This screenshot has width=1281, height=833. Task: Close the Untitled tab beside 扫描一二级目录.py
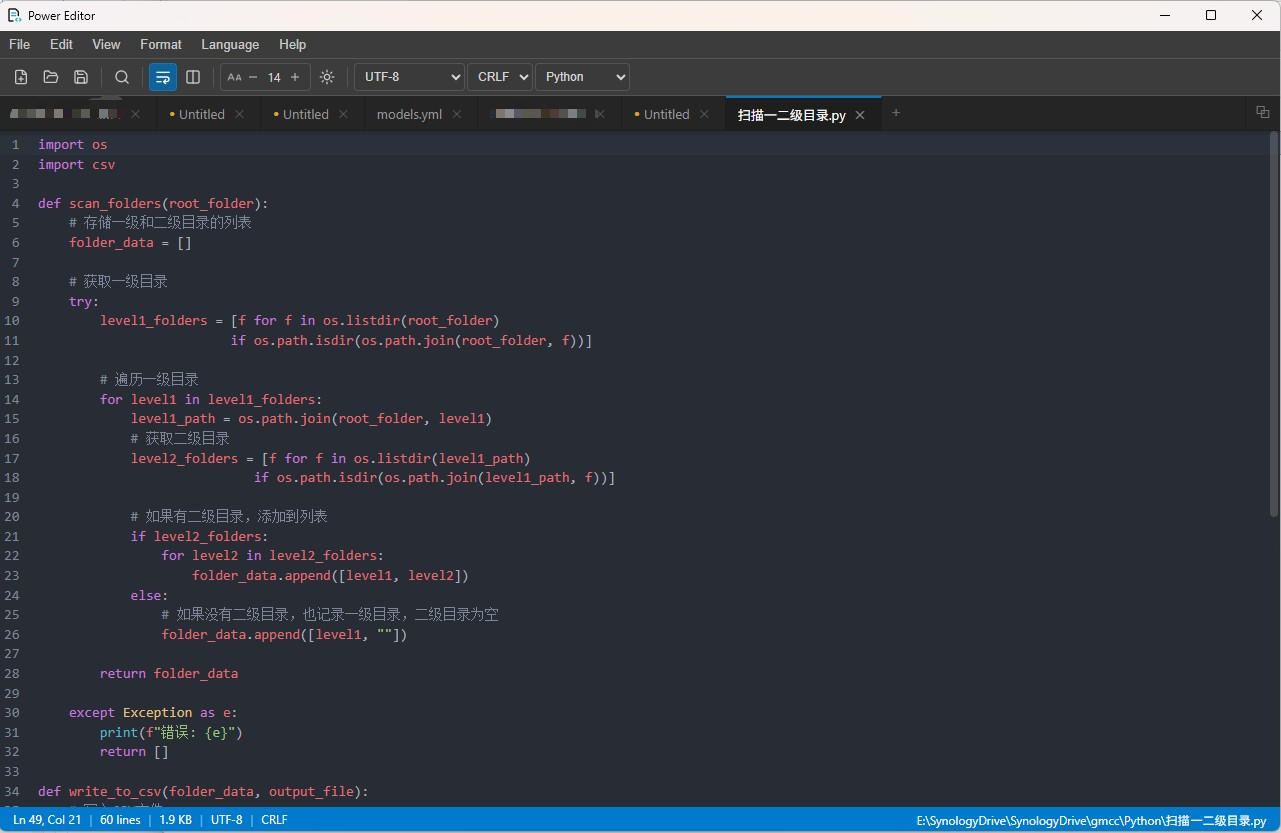point(705,114)
